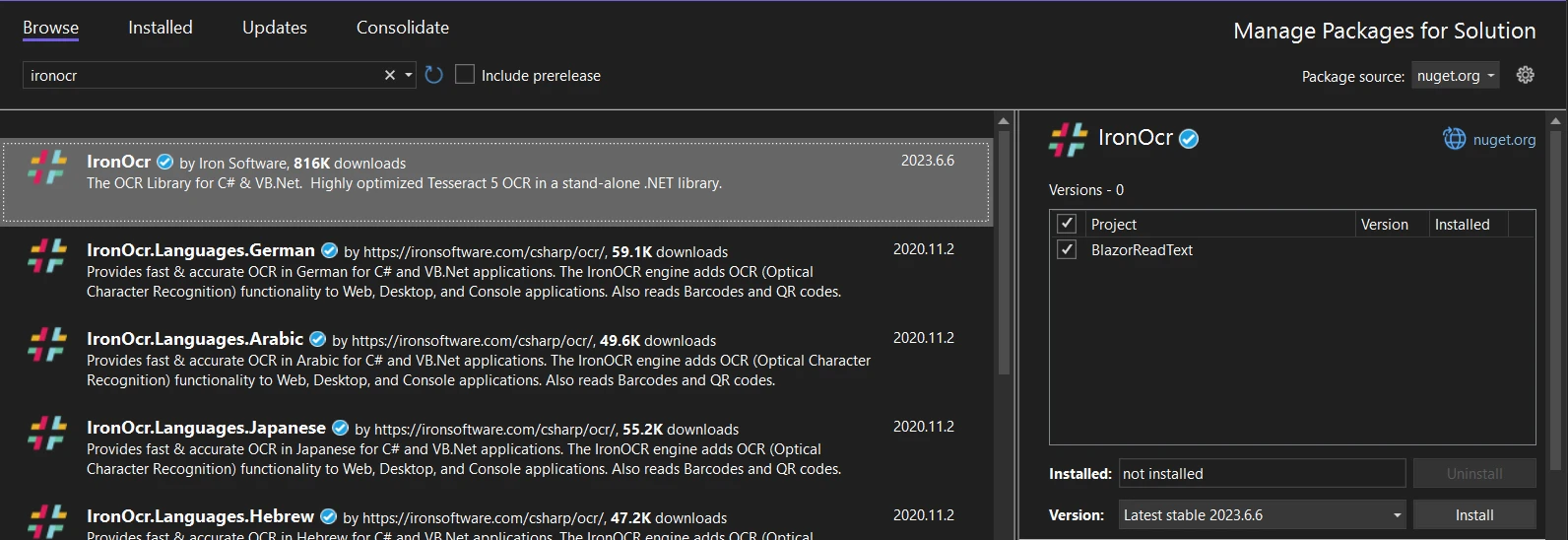Viewport: 1568px width, 540px height.
Task: Clear the ironocr search text
Action: 390,75
